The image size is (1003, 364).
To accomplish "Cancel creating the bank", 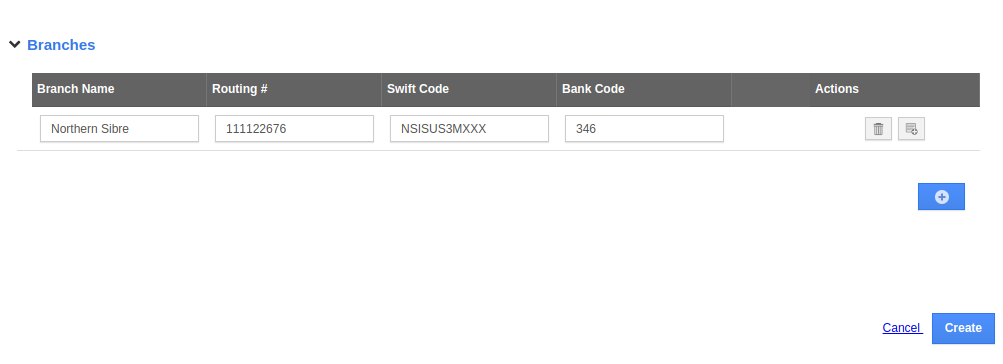I will coord(901,328).
